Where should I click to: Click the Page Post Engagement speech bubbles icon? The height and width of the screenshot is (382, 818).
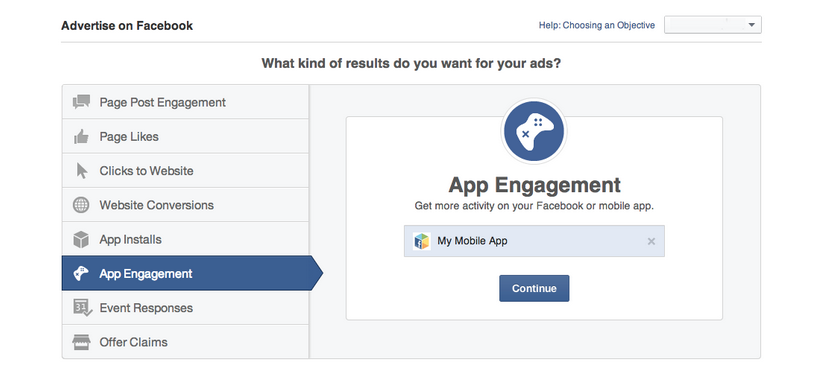(x=81, y=102)
